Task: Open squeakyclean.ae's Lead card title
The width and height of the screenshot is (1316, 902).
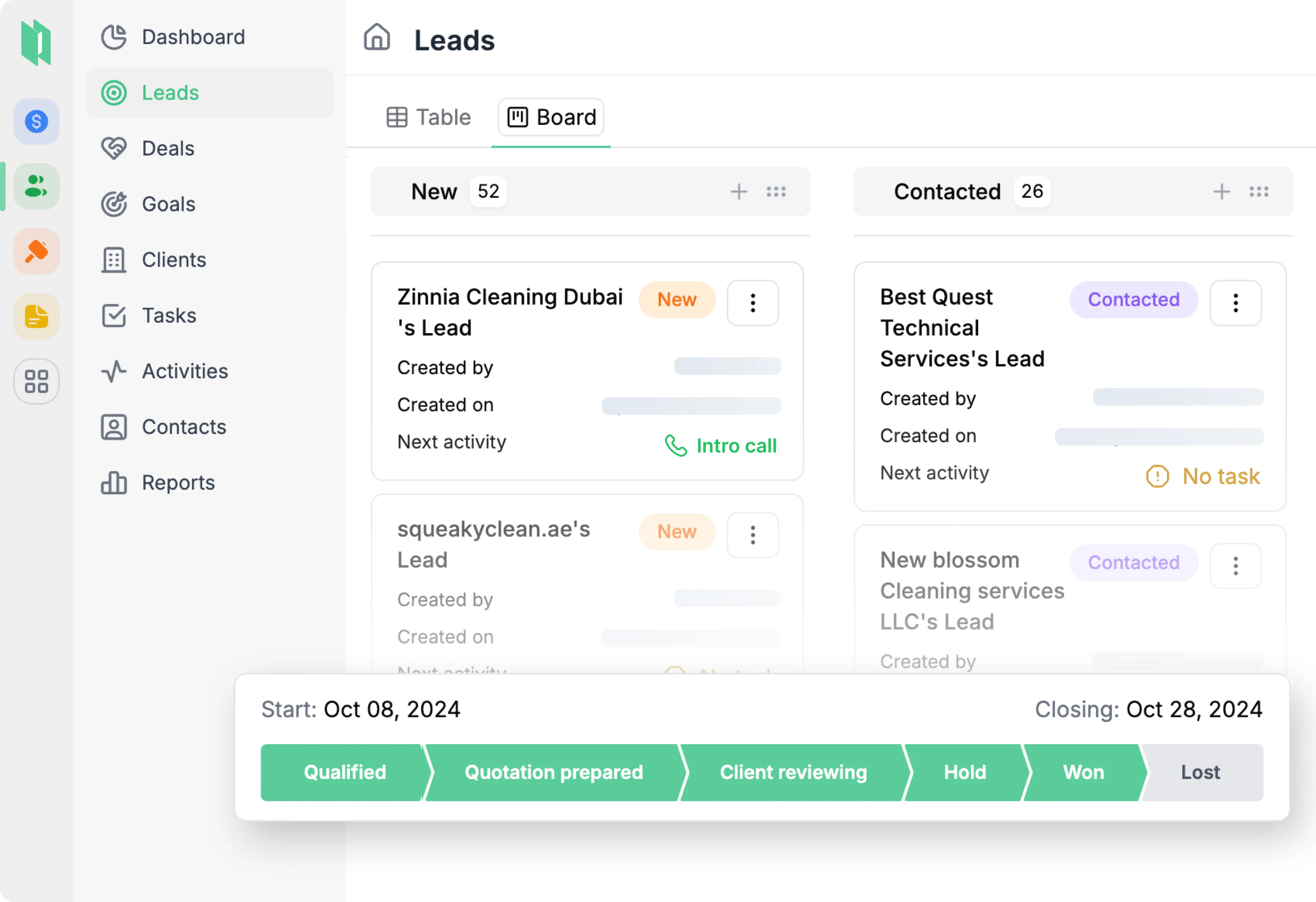Action: coord(493,544)
